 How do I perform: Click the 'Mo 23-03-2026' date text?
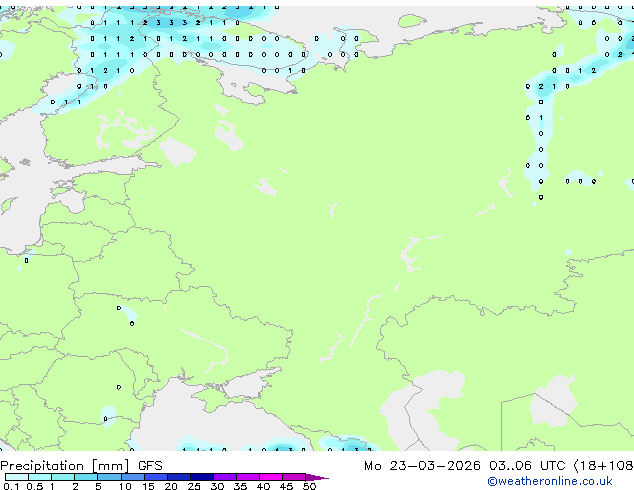[x=422, y=466]
